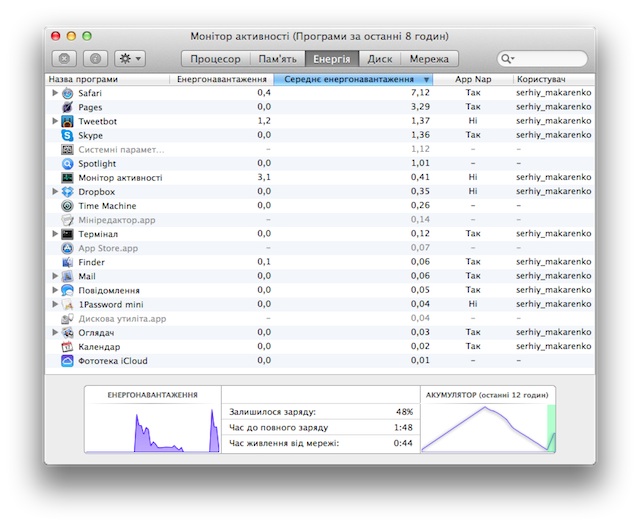This screenshot has height=526, width=640.
Task: Click the quit process toolbar button
Action: pos(64,59)
